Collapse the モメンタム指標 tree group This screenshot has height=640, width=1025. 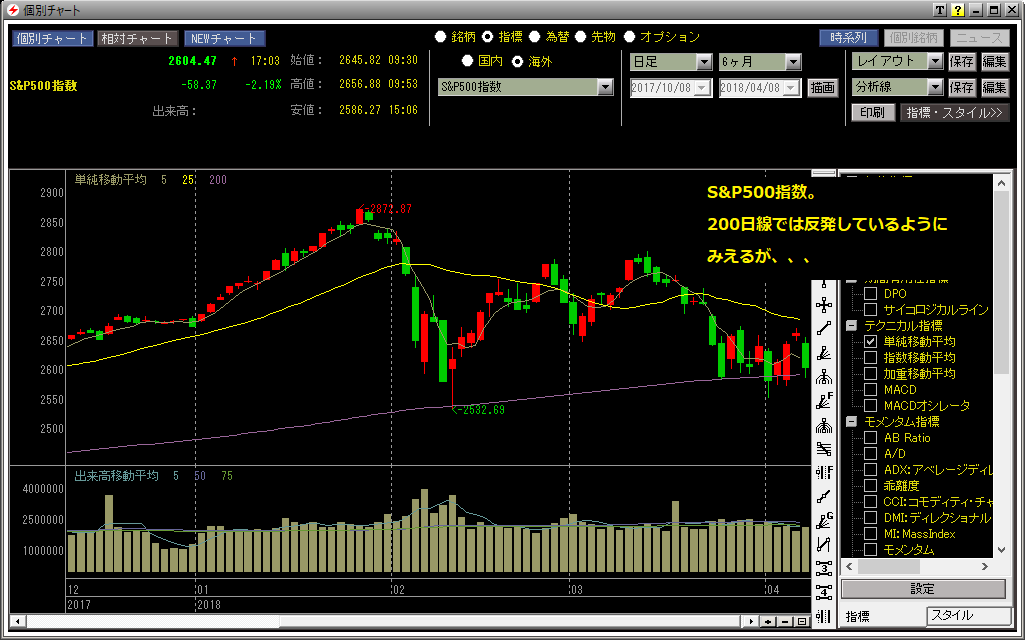[851, 422]
